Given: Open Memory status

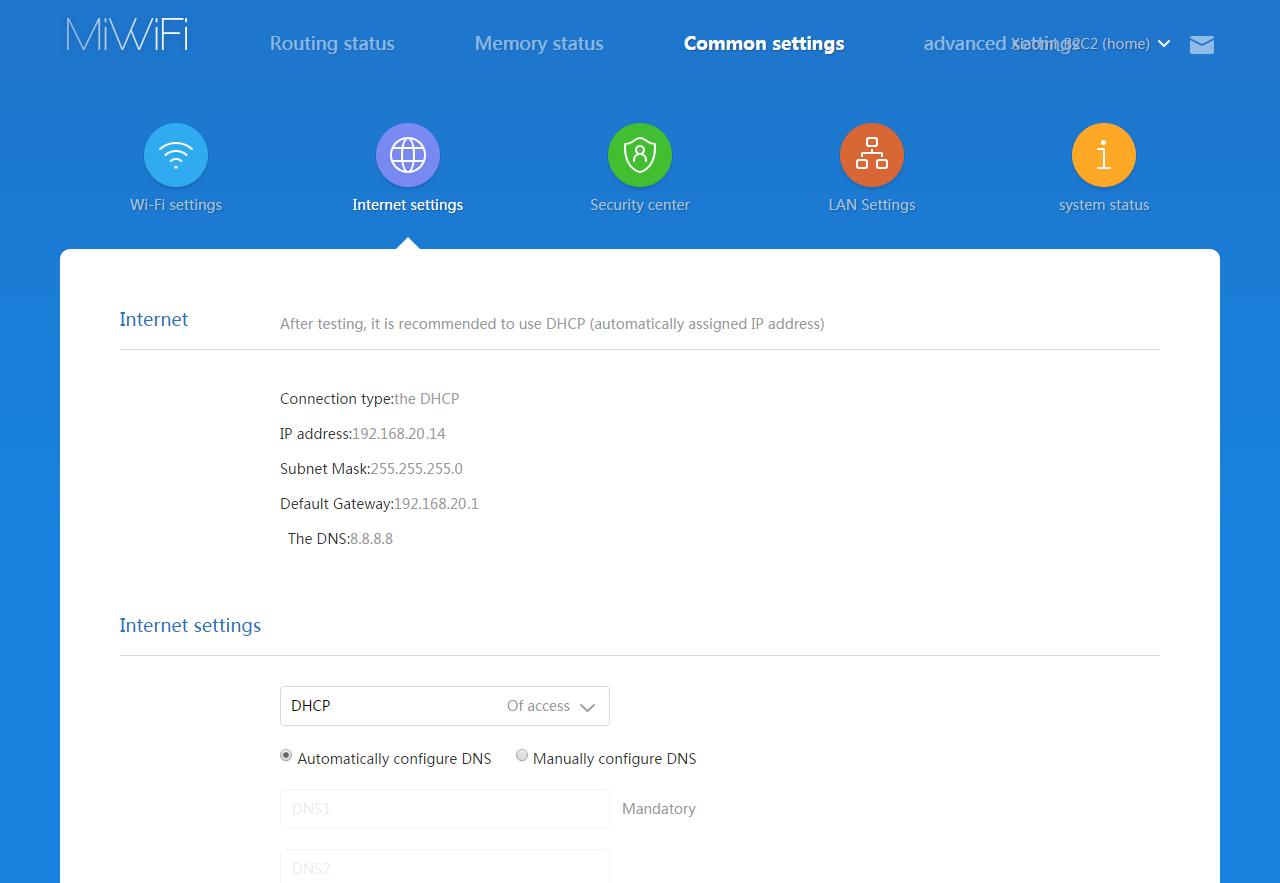Looking at the screenshot, I should 539,44.
